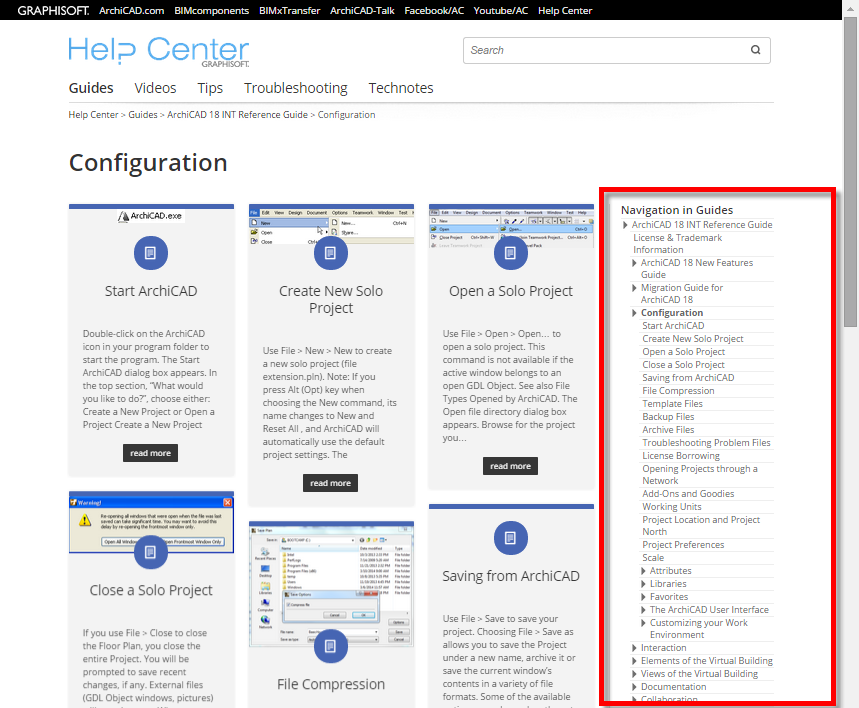
Task: Click the page vertical scrollbar thumb
Action: pos(850,172)
